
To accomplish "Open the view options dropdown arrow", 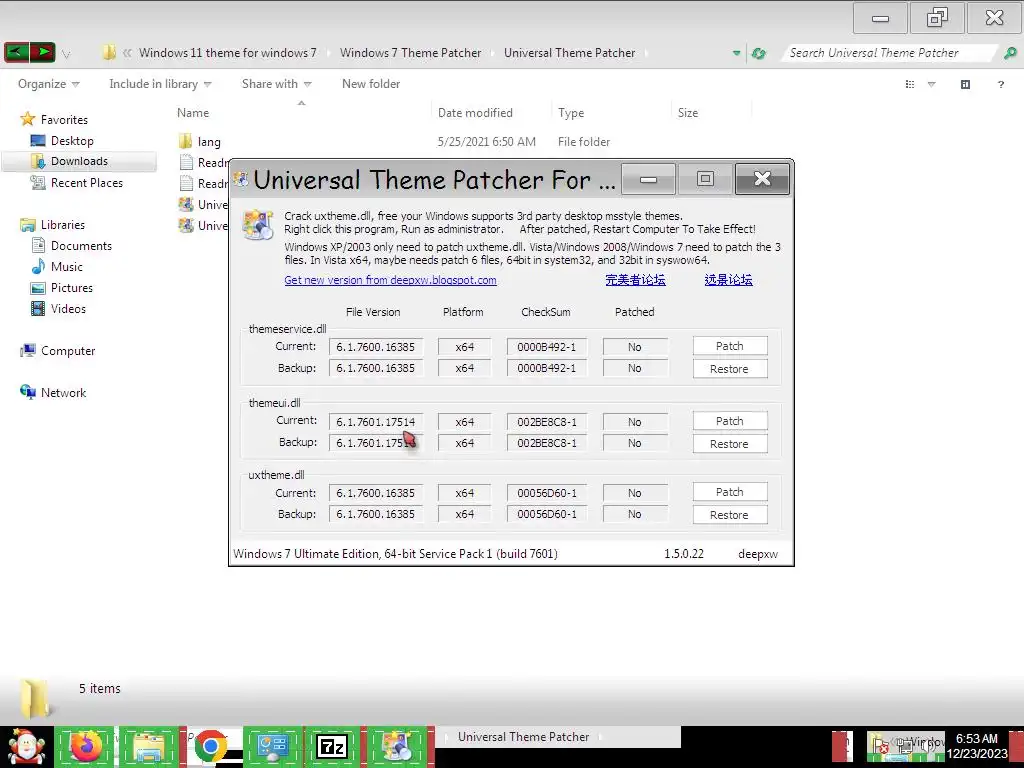I will (932, 84).
